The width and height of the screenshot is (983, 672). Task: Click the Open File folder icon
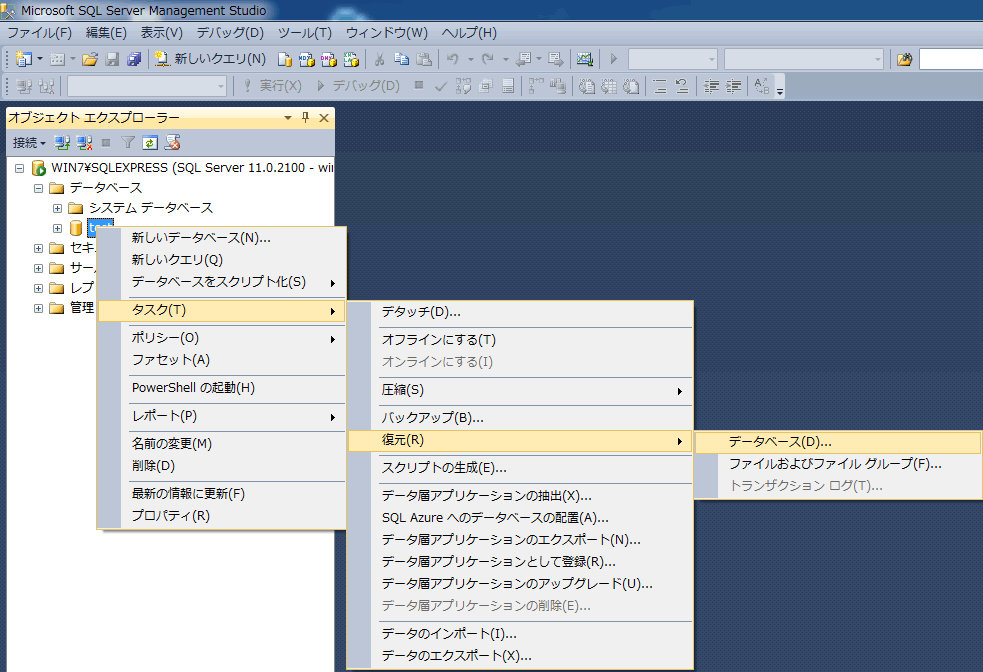pyautogui.click(x=90, y=59)
